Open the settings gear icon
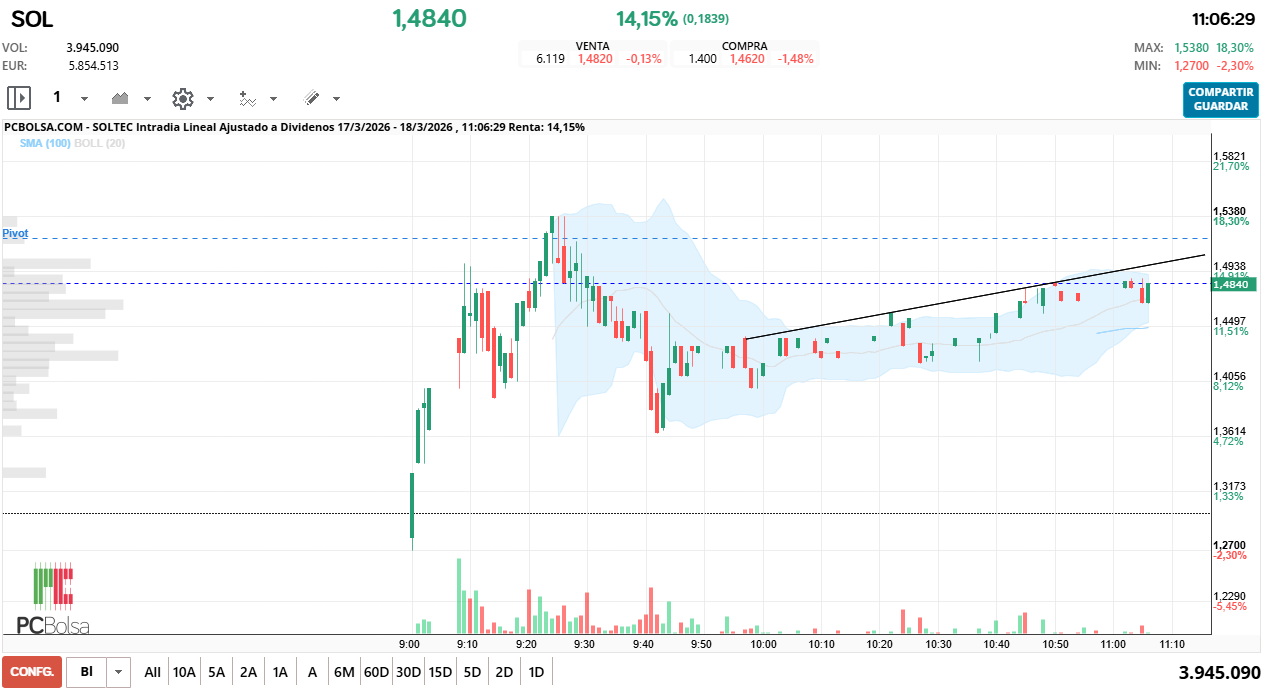 pos(182,98)
